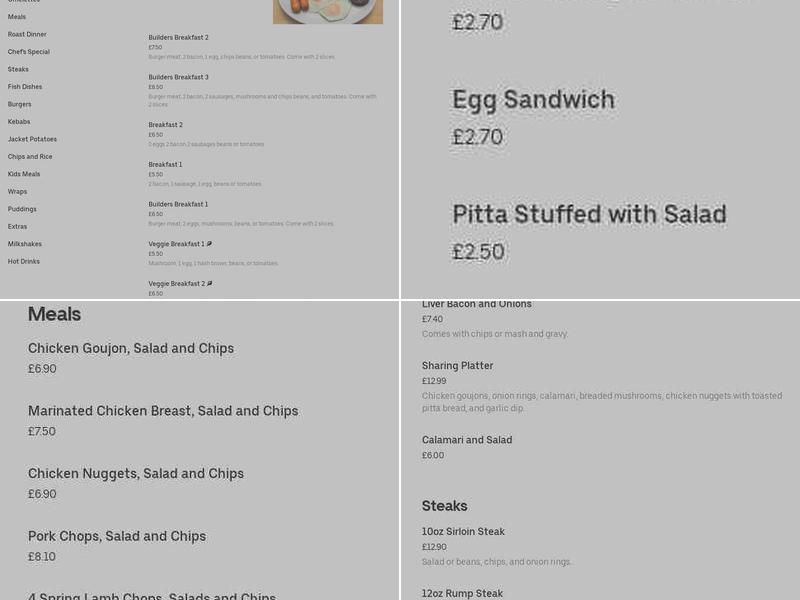Screen dimensions: 800x600
Task: Click the Egg Sandwich item
Action: (x=534, y=100)
